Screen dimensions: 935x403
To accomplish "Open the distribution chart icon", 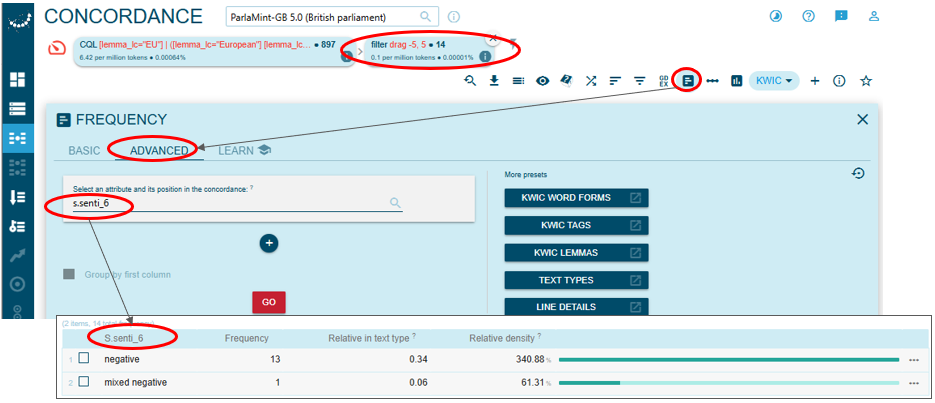I will pos(736,81).
